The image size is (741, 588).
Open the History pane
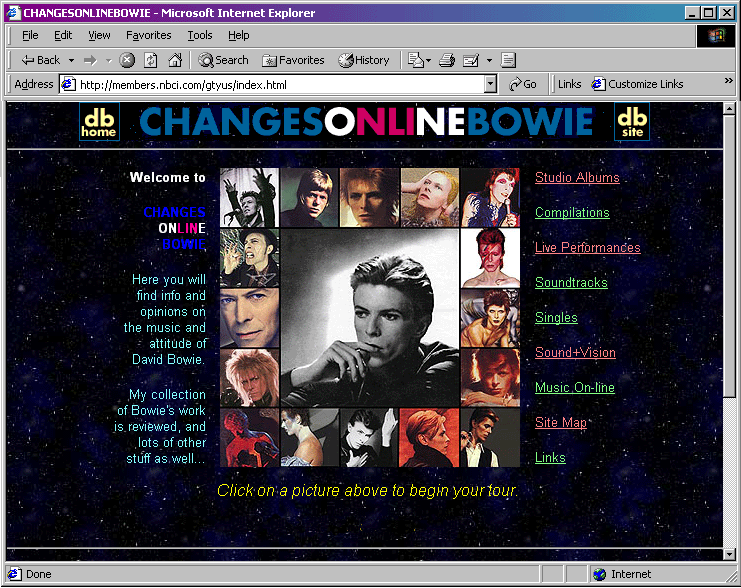(364, 60)
